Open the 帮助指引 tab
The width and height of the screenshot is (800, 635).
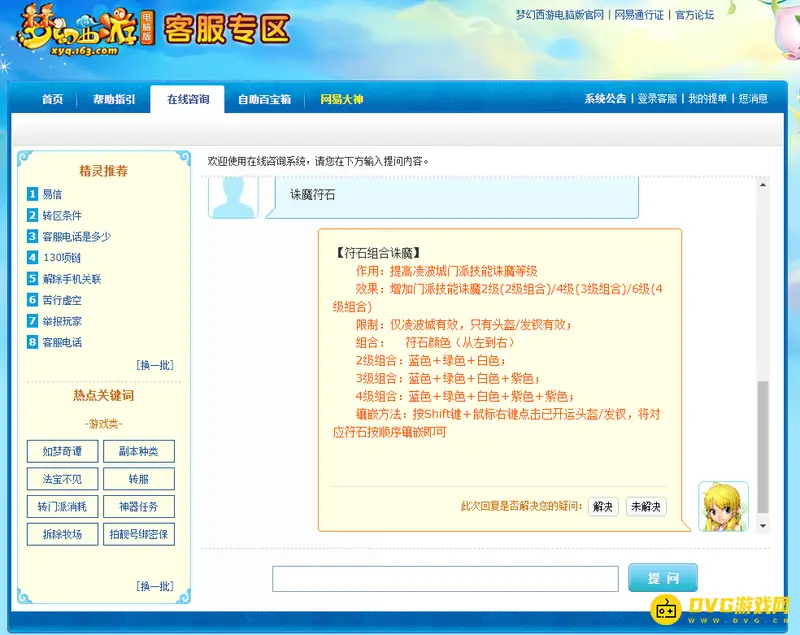114,99
